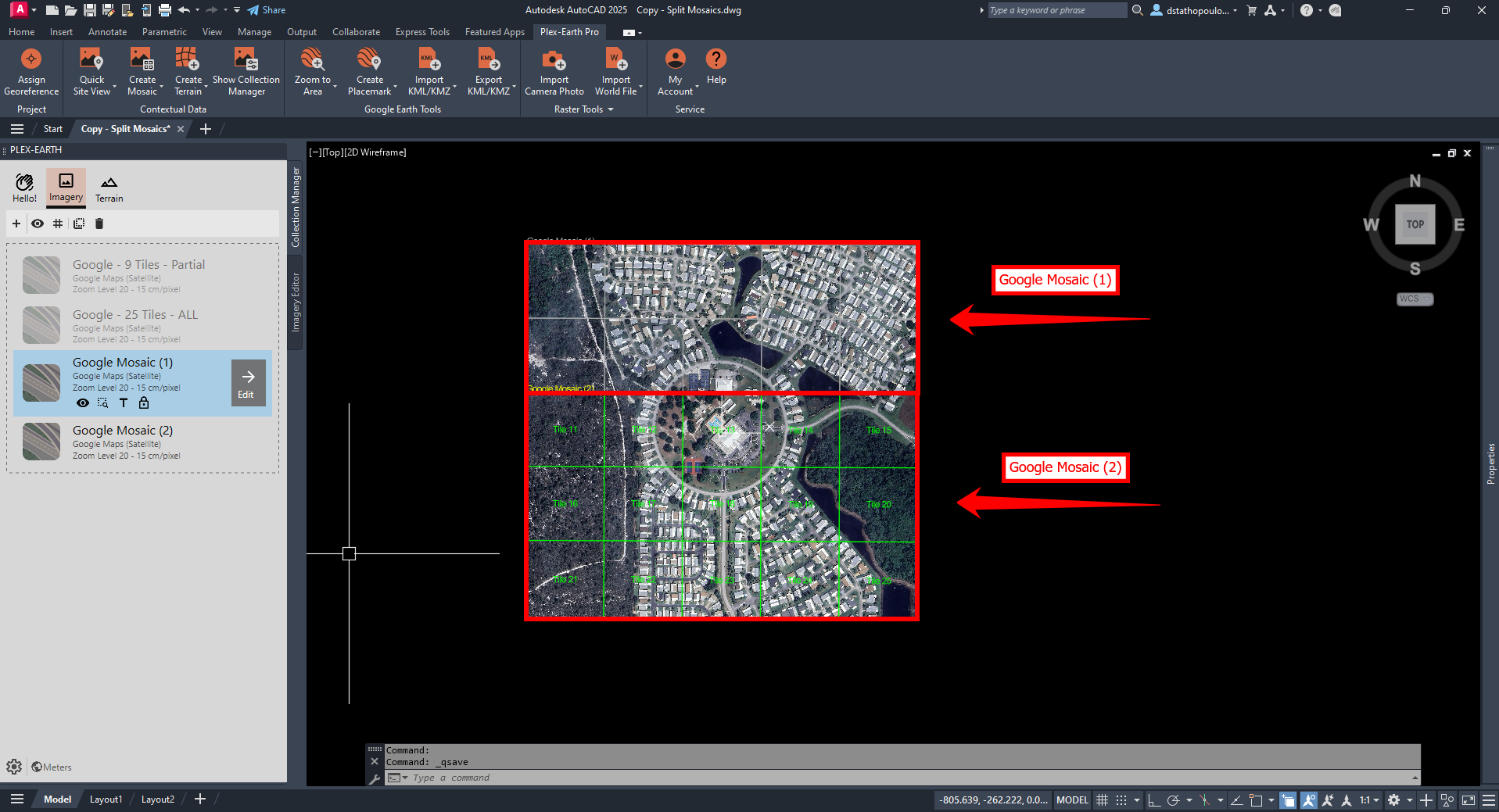Click the select-all icon in the imagery toolbar
Screen dimensions: 1499x812
(x=79, y=224)
